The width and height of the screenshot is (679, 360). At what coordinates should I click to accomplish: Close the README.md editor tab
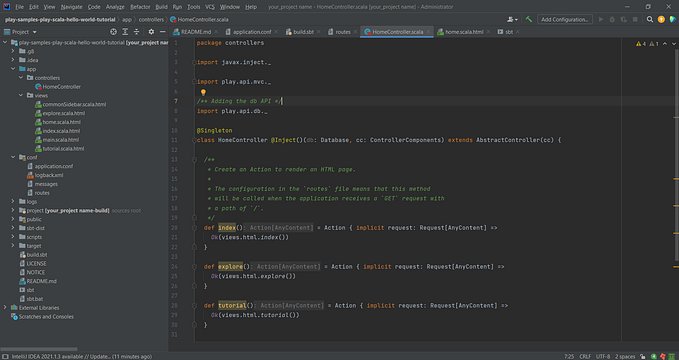[x=216, y=32]
